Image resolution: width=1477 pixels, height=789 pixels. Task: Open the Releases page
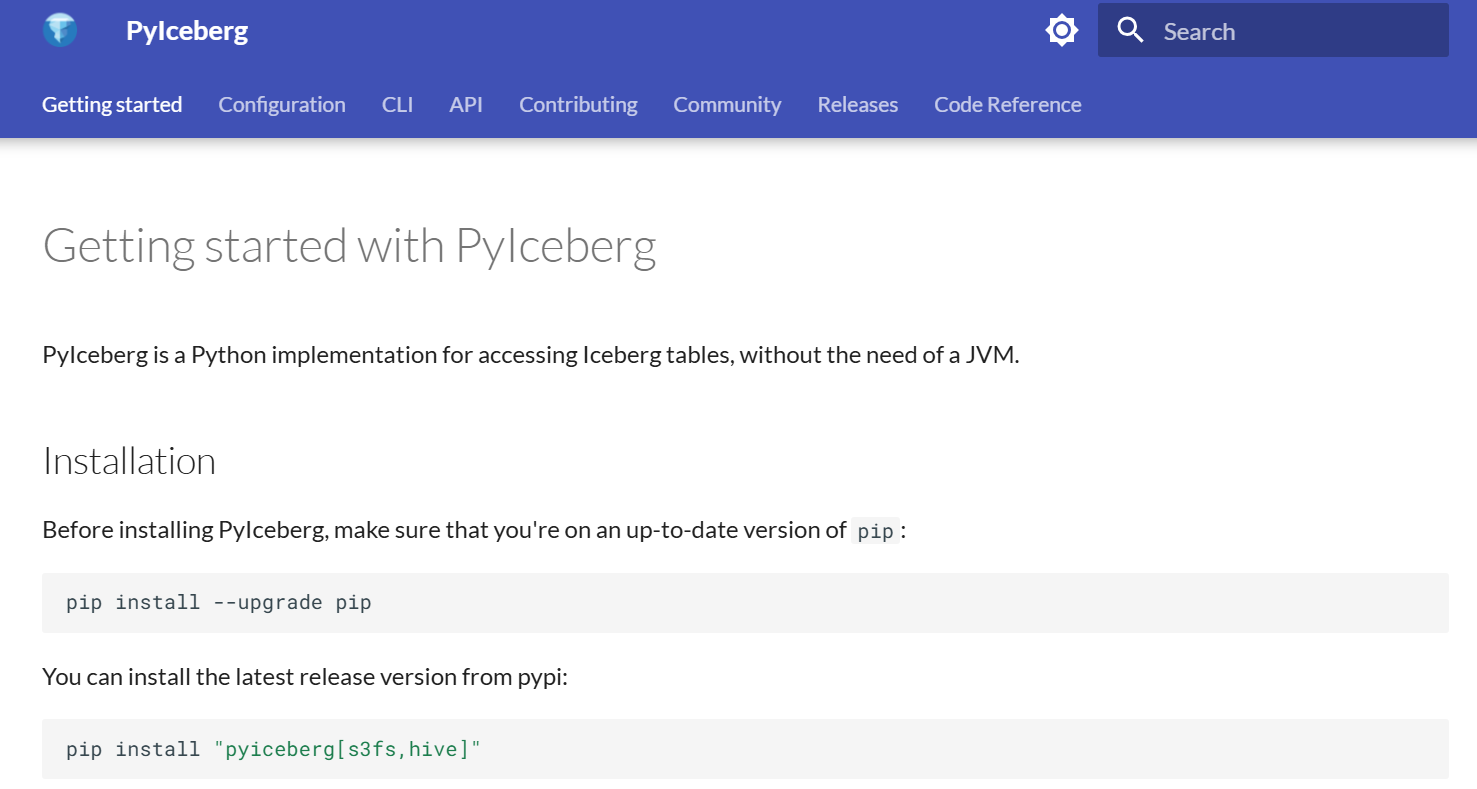[857, 104]
